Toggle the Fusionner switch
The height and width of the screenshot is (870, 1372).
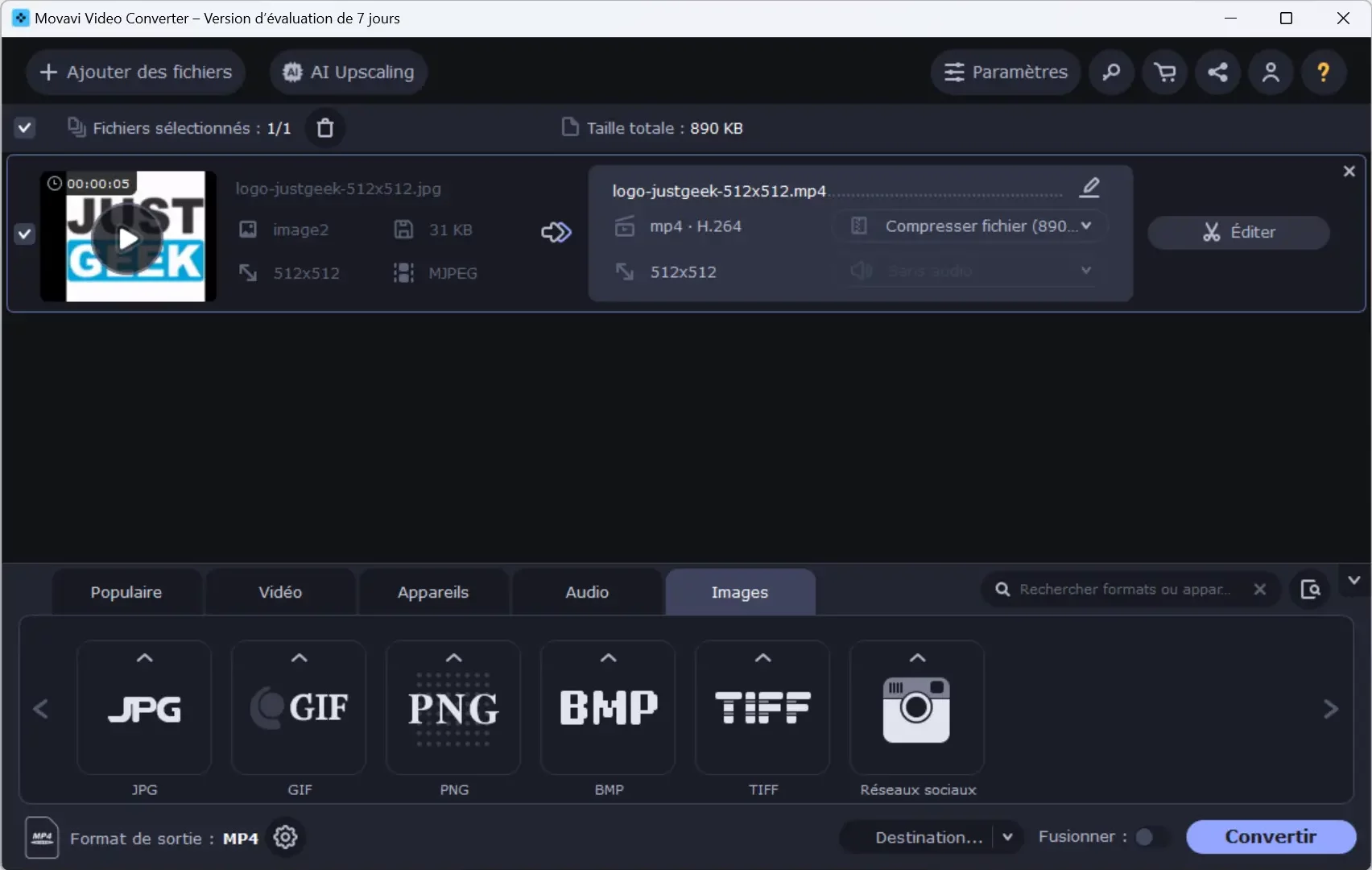[x=1151, y=837]
